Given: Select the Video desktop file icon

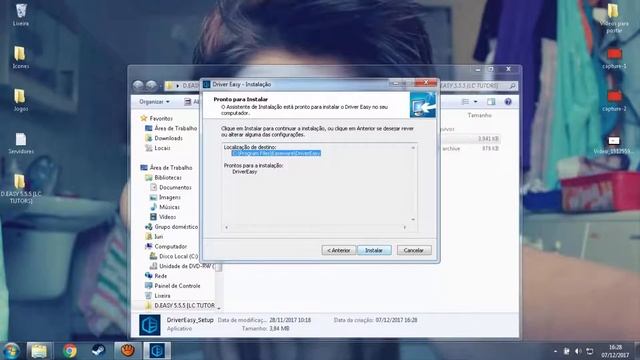Looking at the screenshot, I should tap(614, 145).
